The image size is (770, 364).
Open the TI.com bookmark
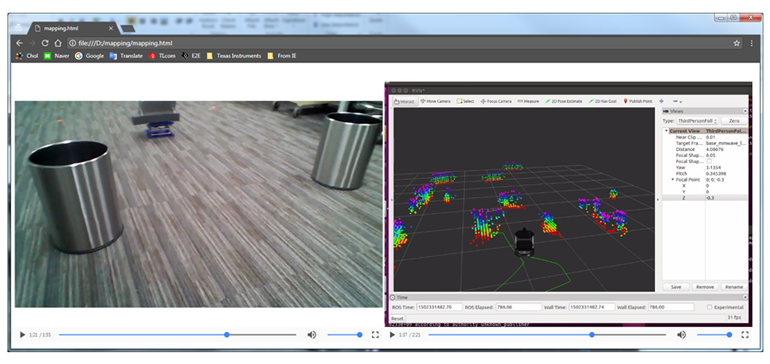pos(162,56)
